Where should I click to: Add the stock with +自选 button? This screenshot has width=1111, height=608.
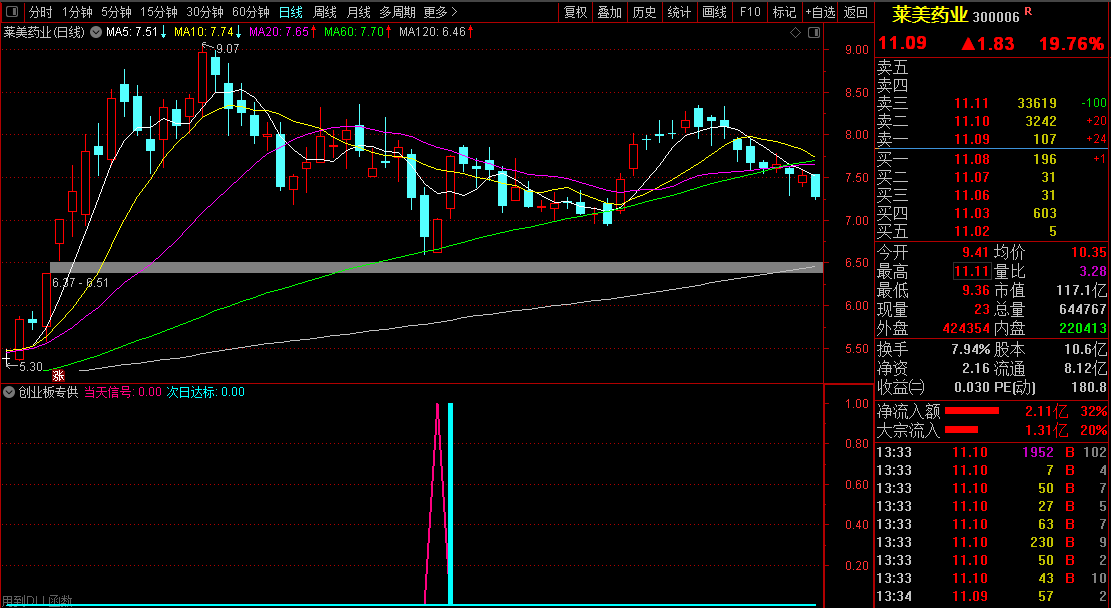[819, 12]
